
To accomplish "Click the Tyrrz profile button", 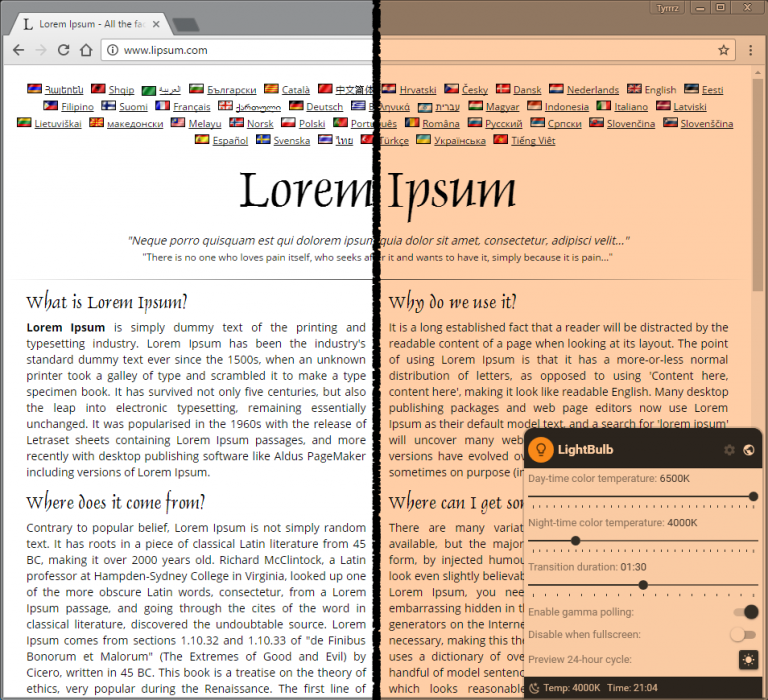I will 668,8.
